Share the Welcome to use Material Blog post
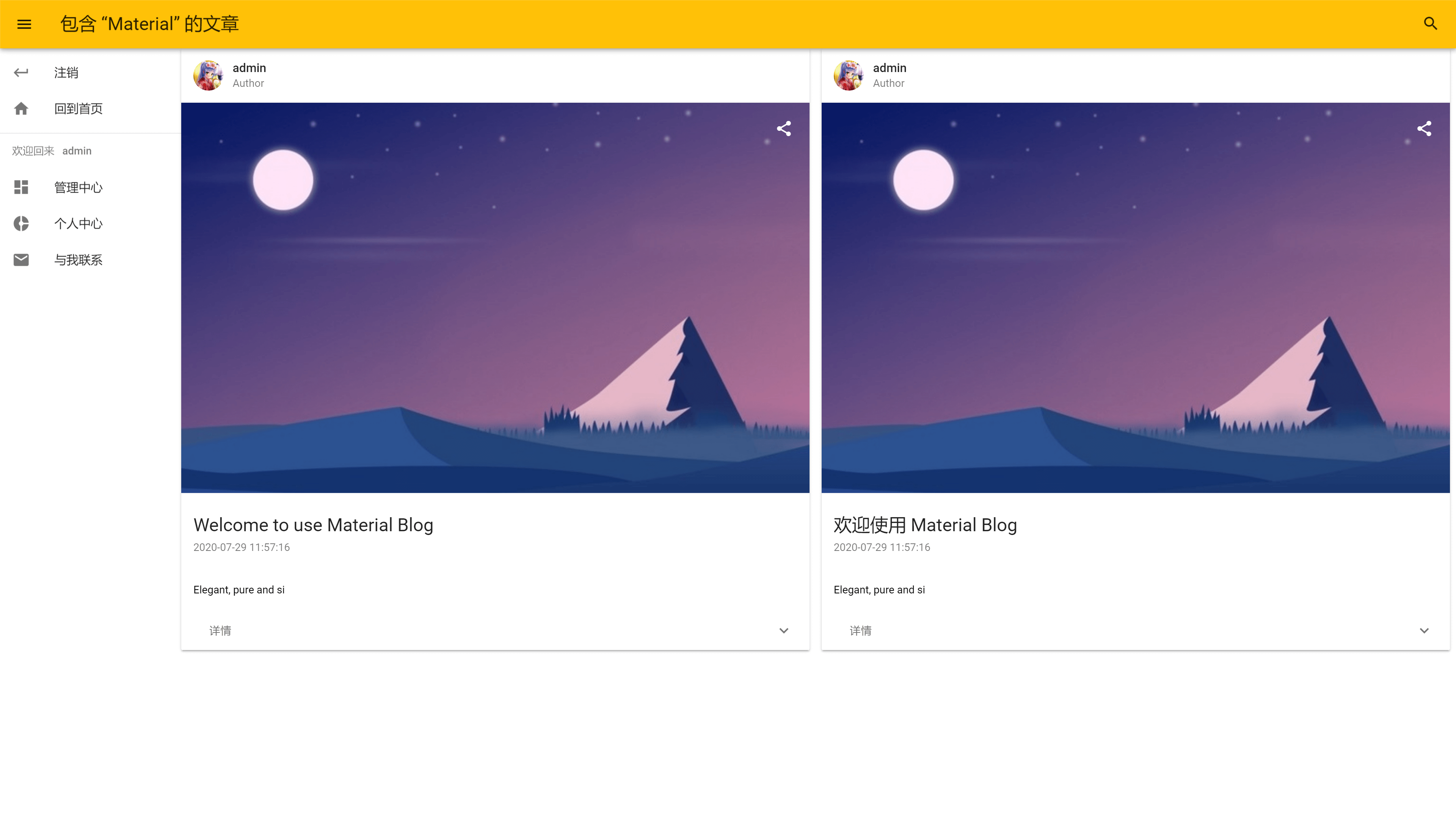This screenshot has width=1456, height=819. tap(783, 129)
